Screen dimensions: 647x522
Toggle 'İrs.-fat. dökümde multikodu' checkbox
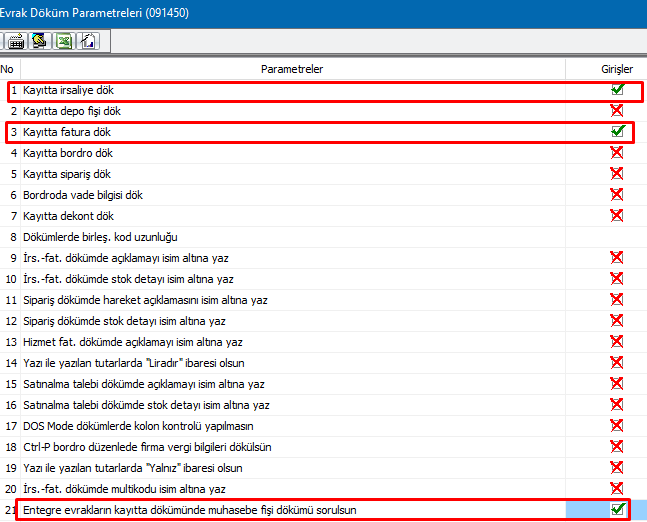[617, 489]
